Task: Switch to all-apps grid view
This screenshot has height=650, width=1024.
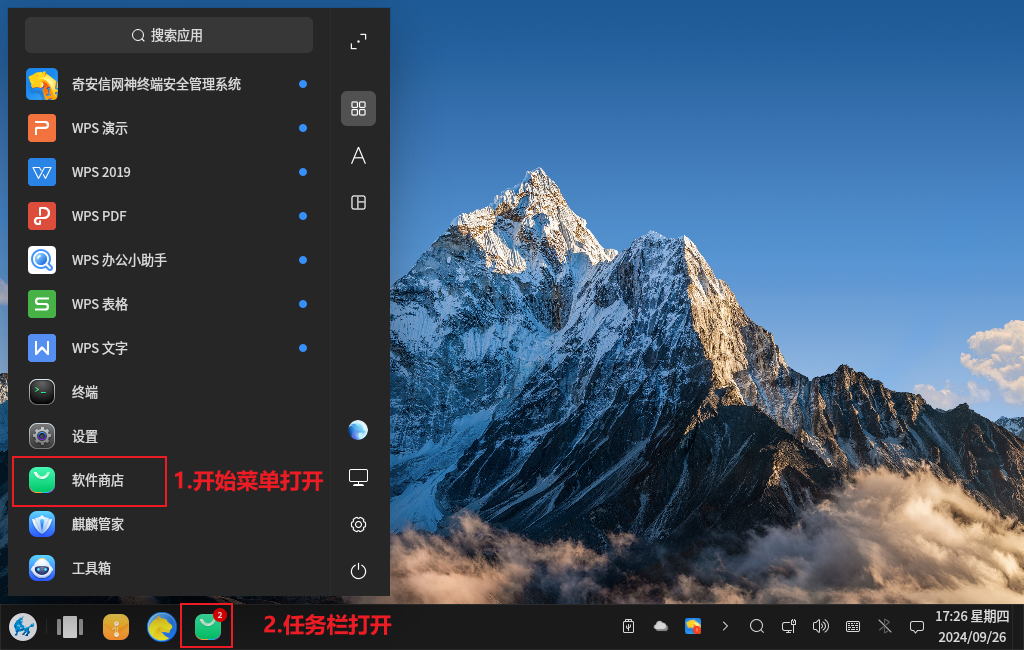Action: click(x=358, y=109)
